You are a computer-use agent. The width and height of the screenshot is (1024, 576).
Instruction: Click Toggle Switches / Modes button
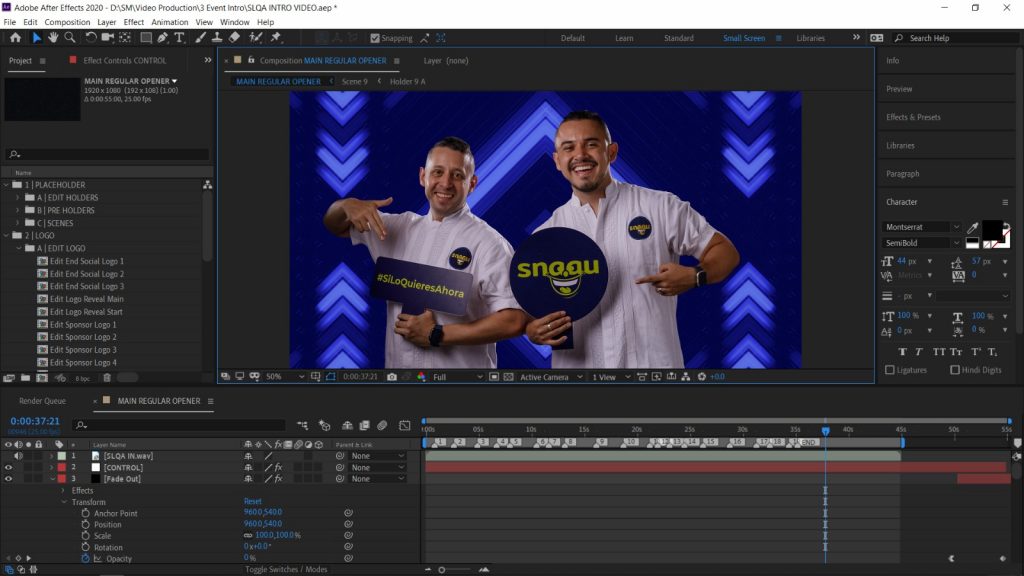pos(287,569)
